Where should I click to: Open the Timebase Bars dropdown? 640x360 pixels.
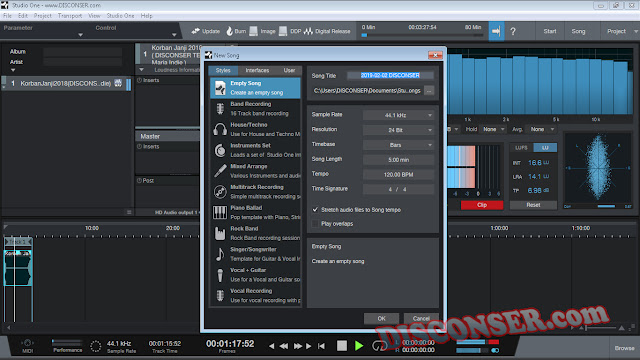pyautogui.click(x=398, y=145)
